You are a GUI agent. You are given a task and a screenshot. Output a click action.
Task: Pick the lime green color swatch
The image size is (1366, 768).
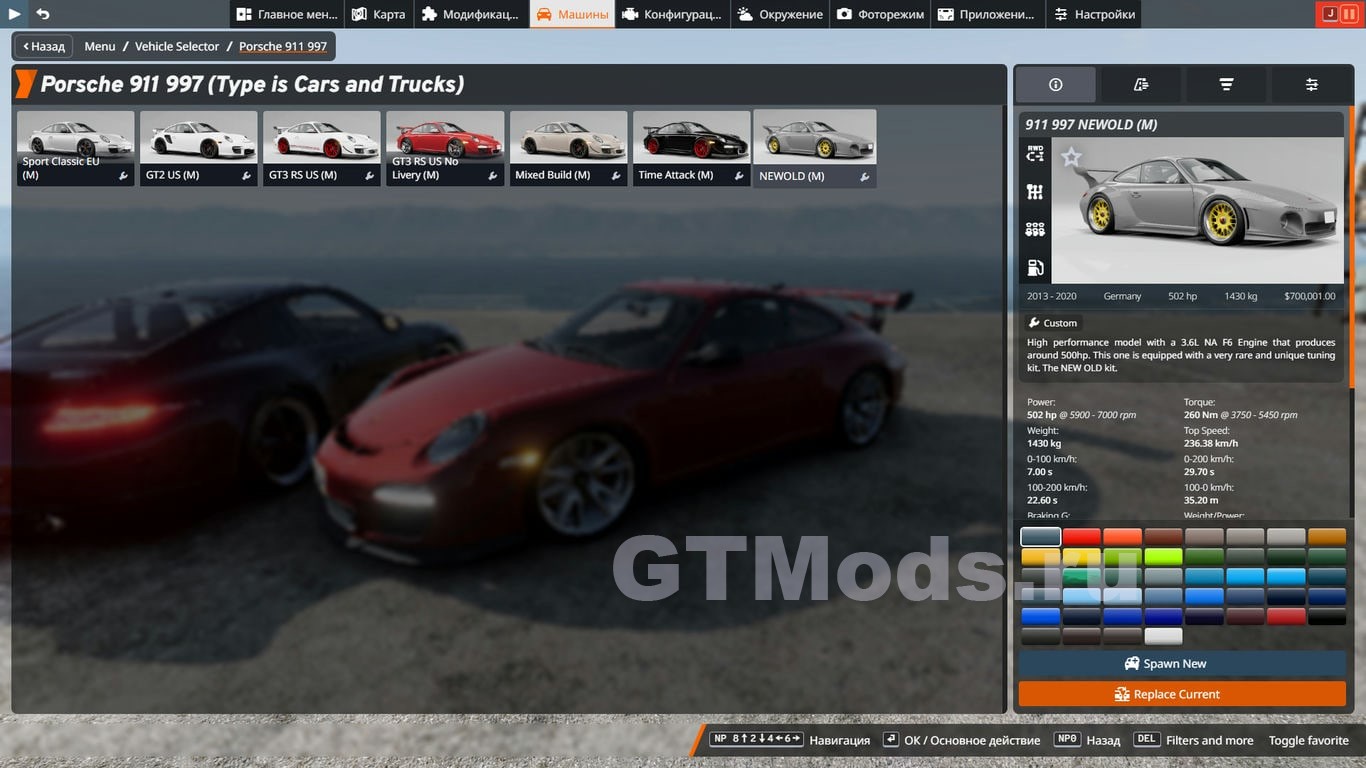click(x=1164, y=557)
